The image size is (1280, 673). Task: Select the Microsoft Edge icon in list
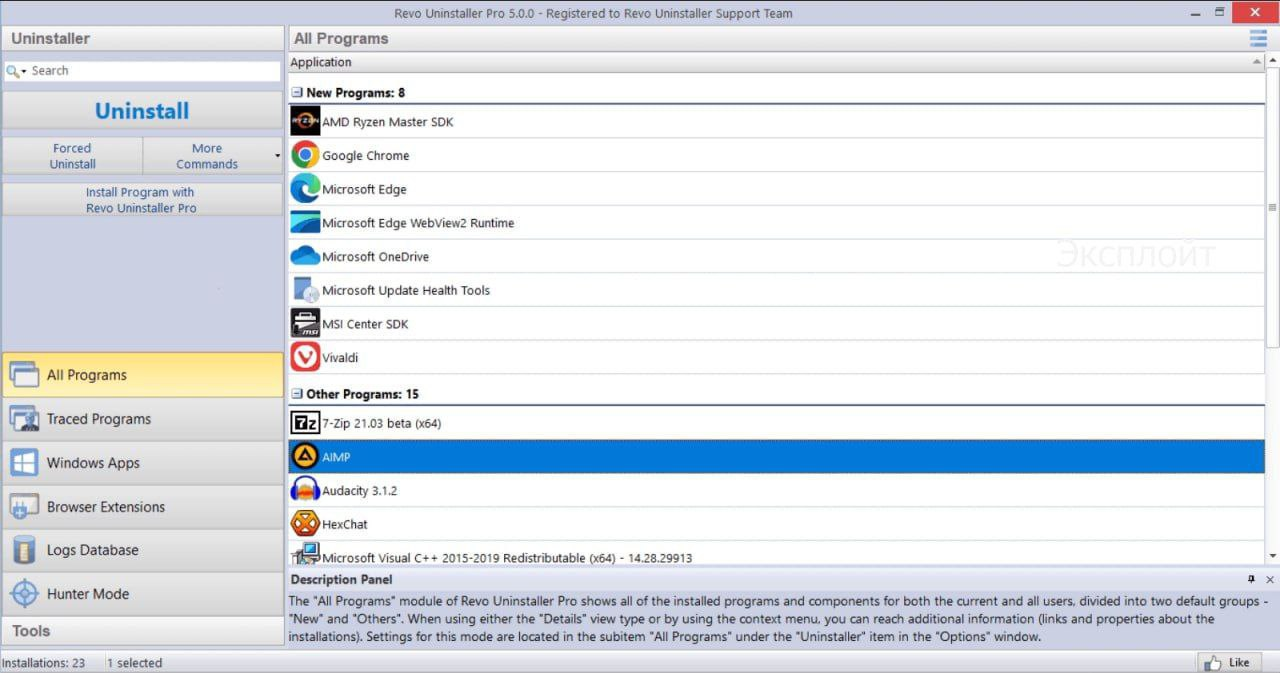coord(305,189)
